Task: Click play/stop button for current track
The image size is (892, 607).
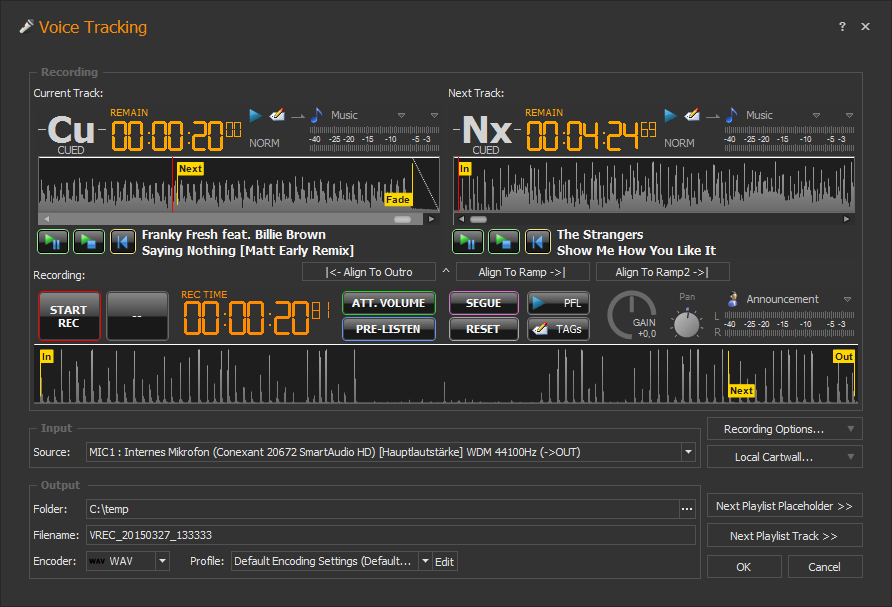Action: (88, 241)
